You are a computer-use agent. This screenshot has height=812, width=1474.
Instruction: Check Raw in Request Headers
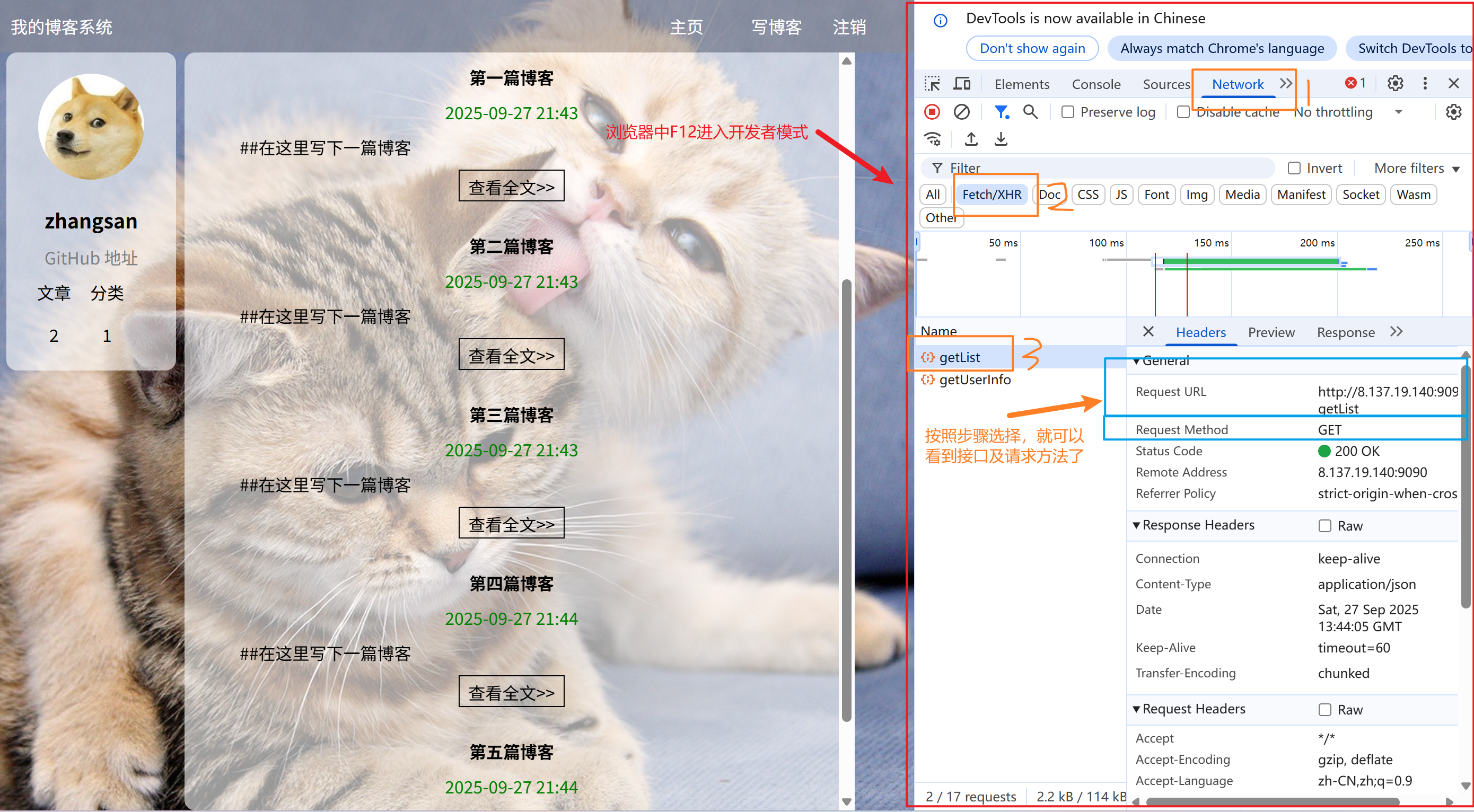tap(1324, 710)
